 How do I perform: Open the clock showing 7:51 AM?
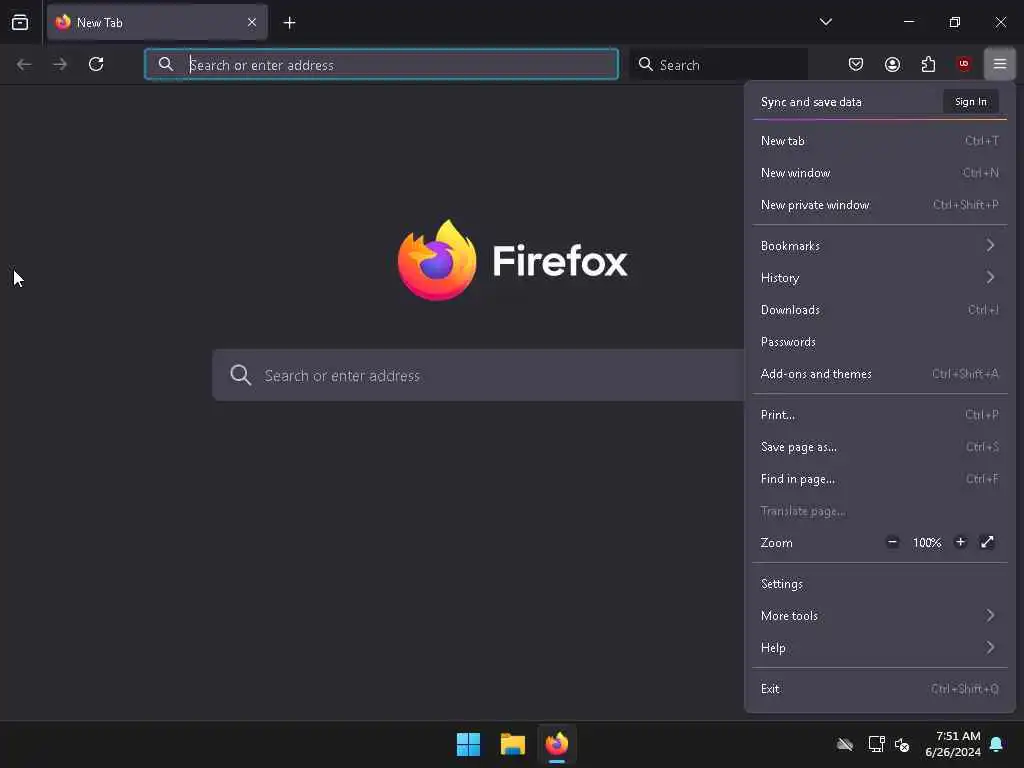pyautogui.click(x=953, y=744)
